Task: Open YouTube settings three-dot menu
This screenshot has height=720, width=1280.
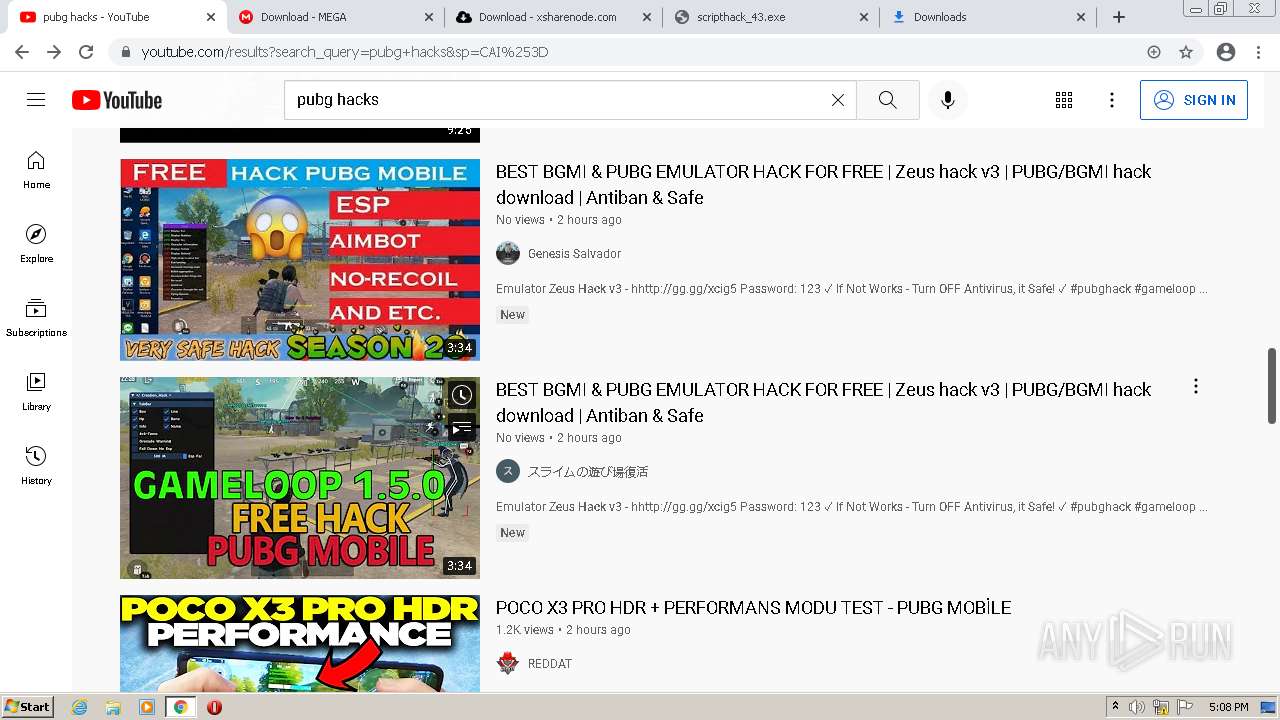Action: point(1112,100)
